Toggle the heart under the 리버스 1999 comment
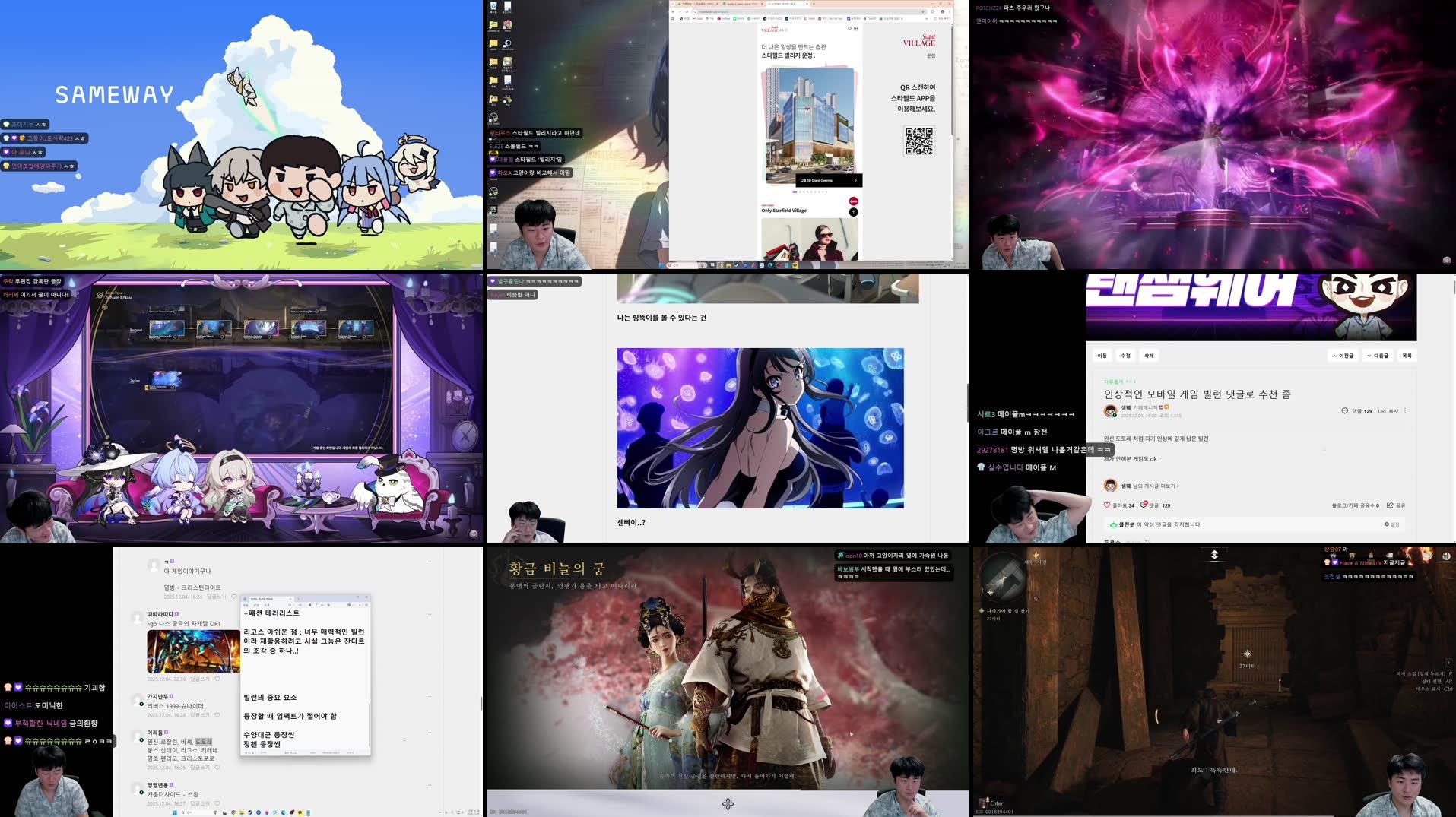 coord(217,714)
